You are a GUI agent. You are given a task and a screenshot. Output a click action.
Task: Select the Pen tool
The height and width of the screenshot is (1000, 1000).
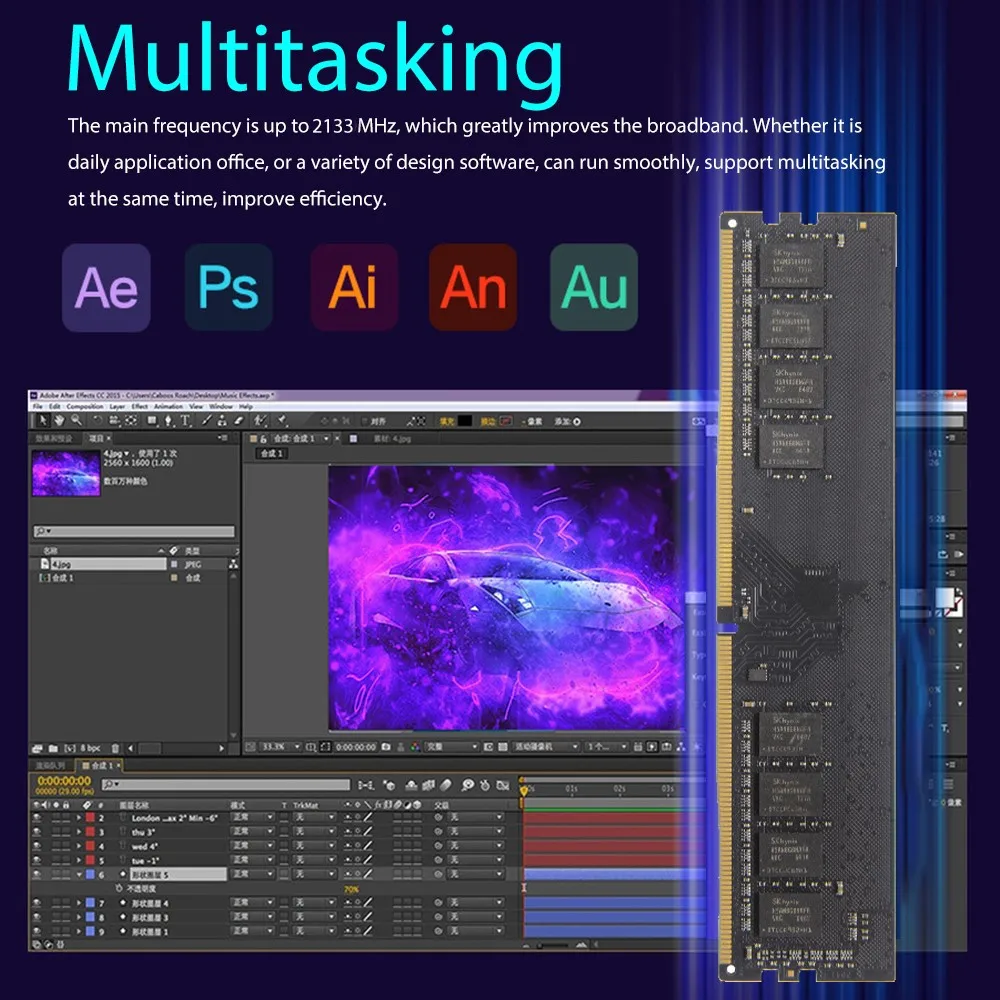pyautogui.click(x=168, y=420)
